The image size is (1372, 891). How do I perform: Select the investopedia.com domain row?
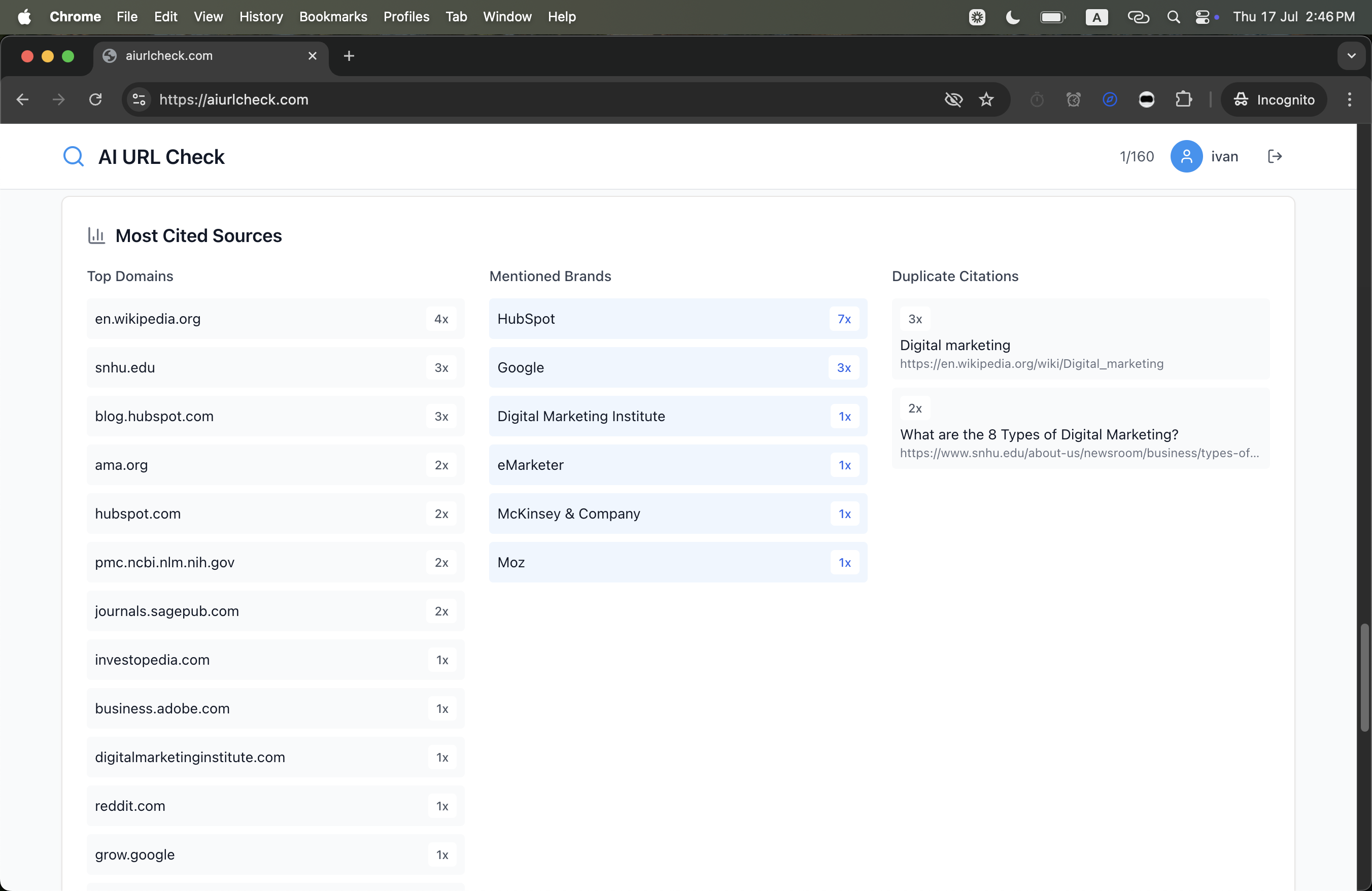275,659
